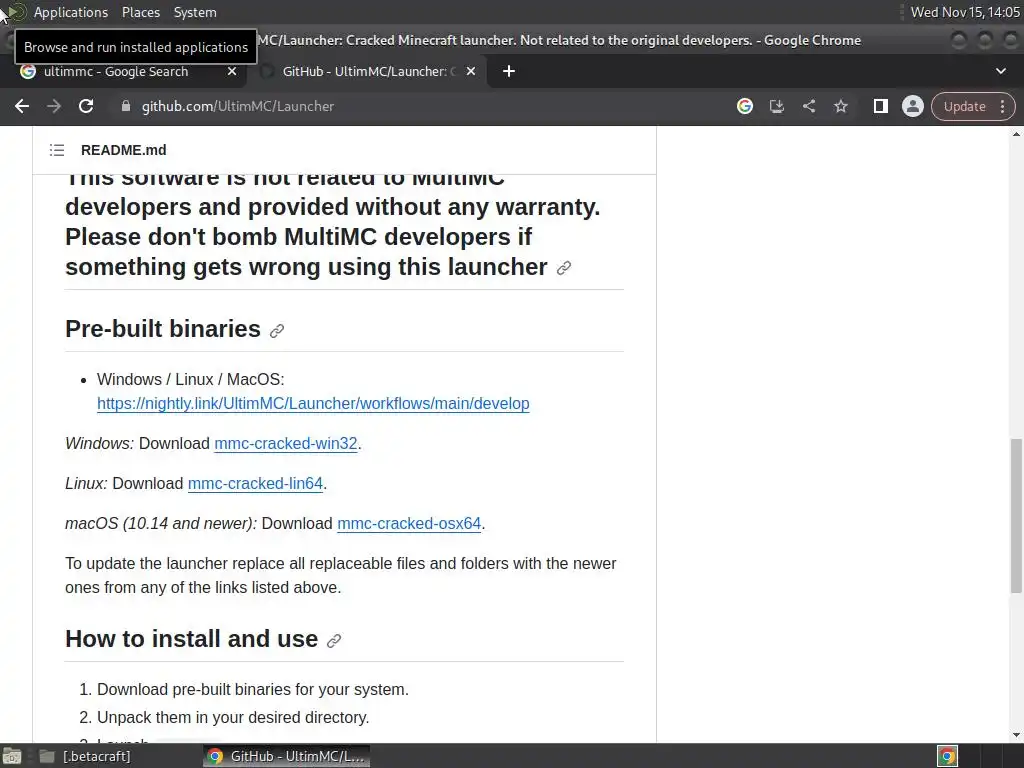This screenshot has width=1024, height=768.
Task: Open the README outline list icon
Action: click(57, 150)
